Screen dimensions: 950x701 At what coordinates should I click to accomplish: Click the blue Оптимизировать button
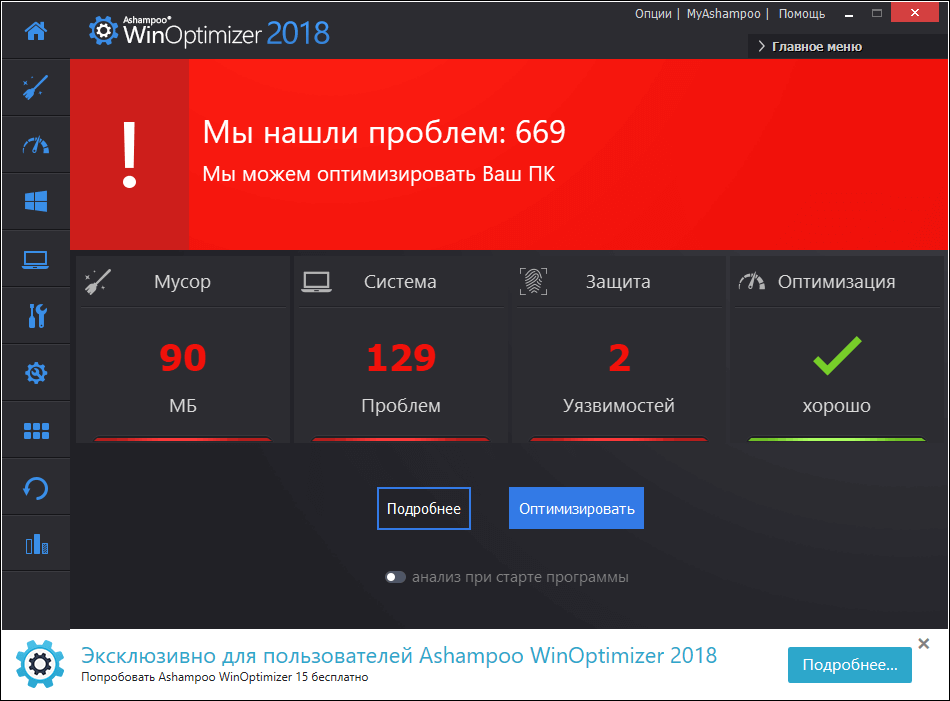[x=576, y=508]
